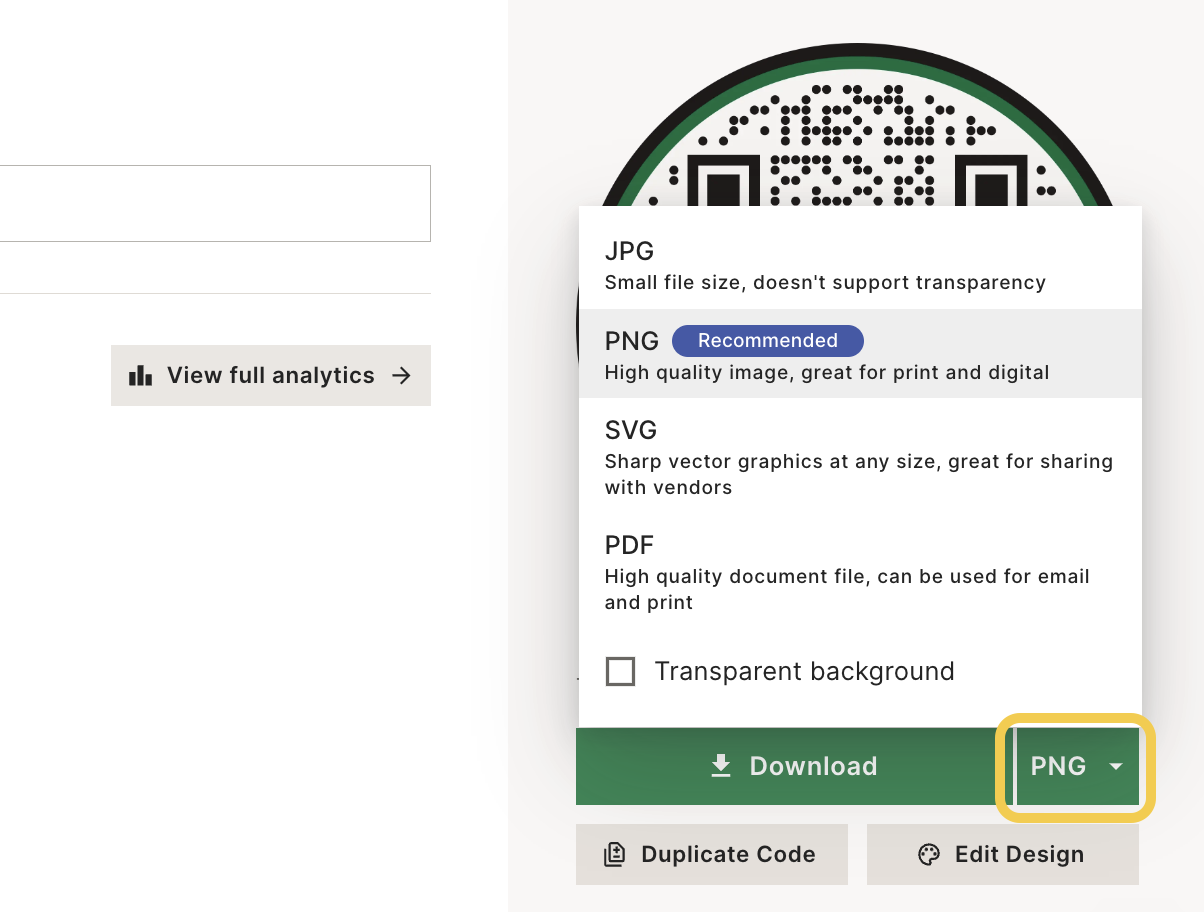Click the green Download button
This screenshot has width=1204, height=912.
click(x=795, y=766)
